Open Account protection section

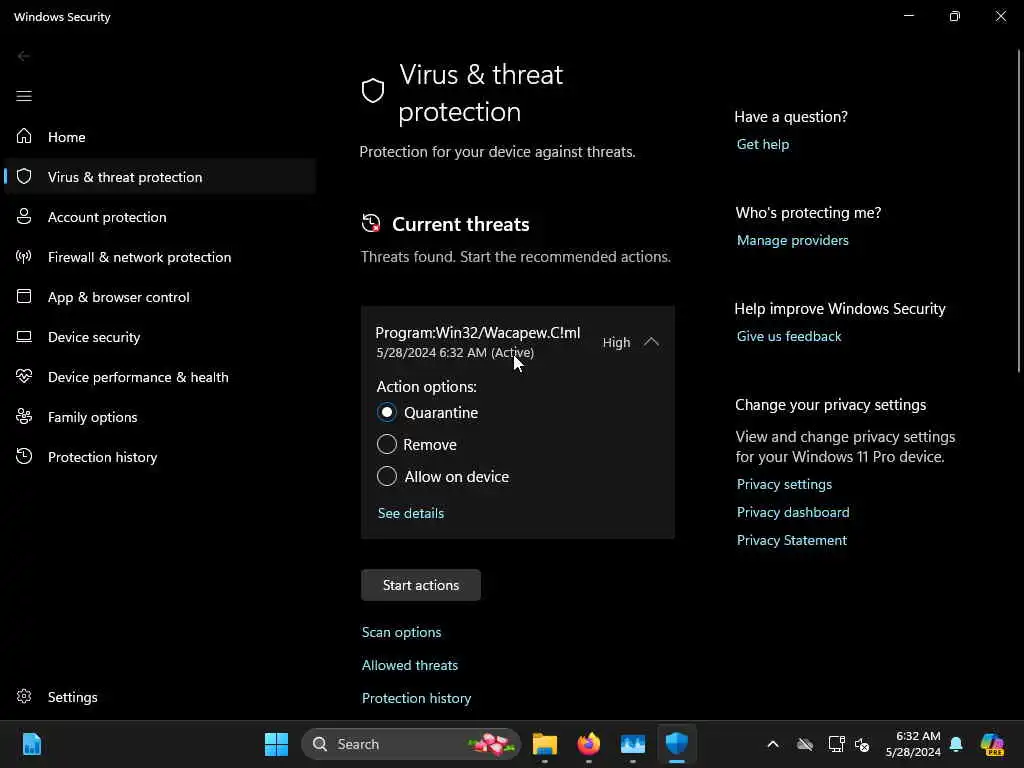tap(160, 217)
